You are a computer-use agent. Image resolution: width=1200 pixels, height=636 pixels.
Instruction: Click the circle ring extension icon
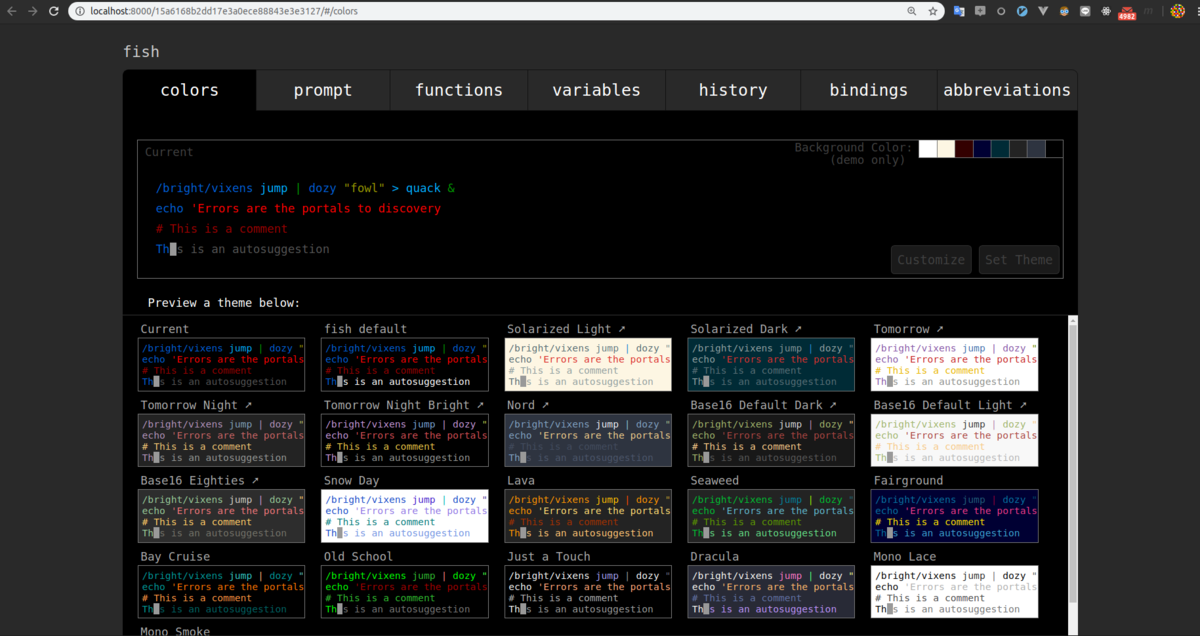pos(1001,11)
